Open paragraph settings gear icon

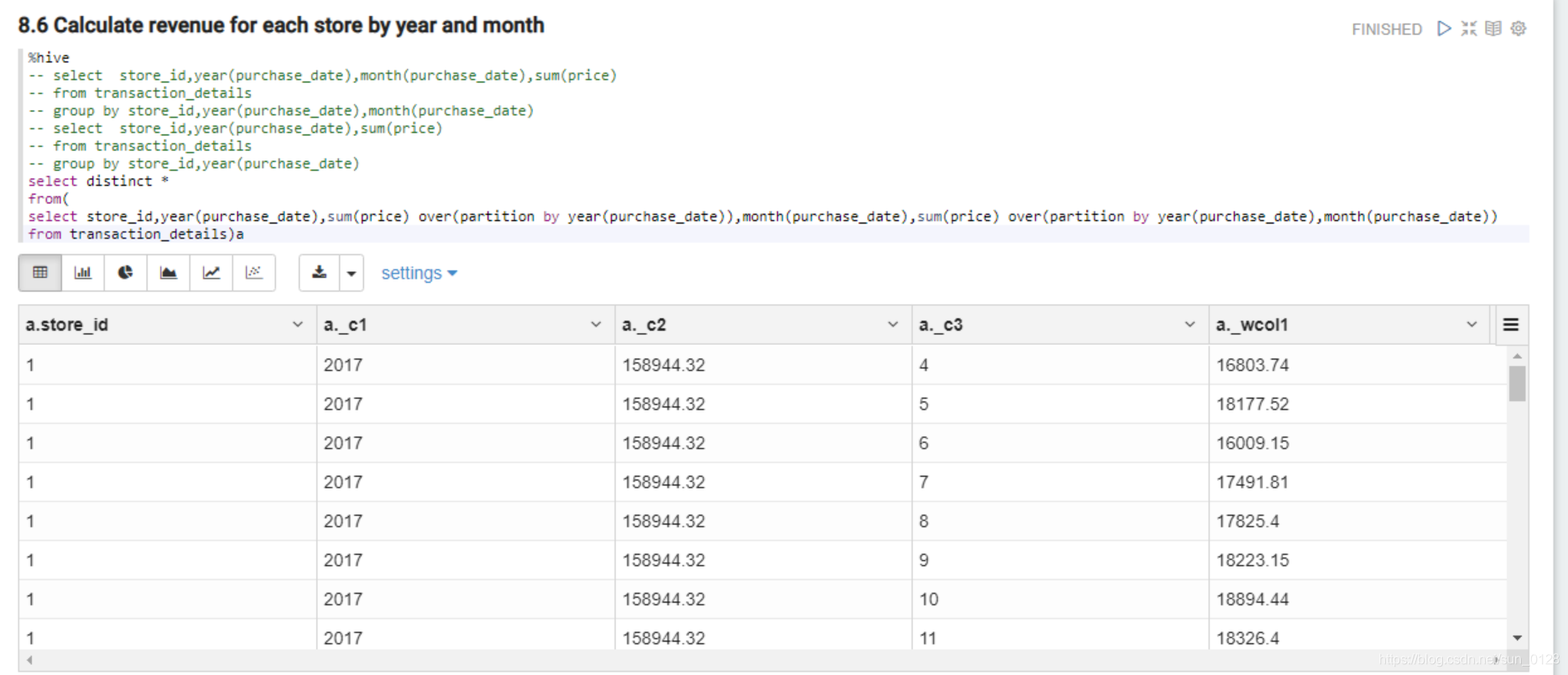point(1519,29)
